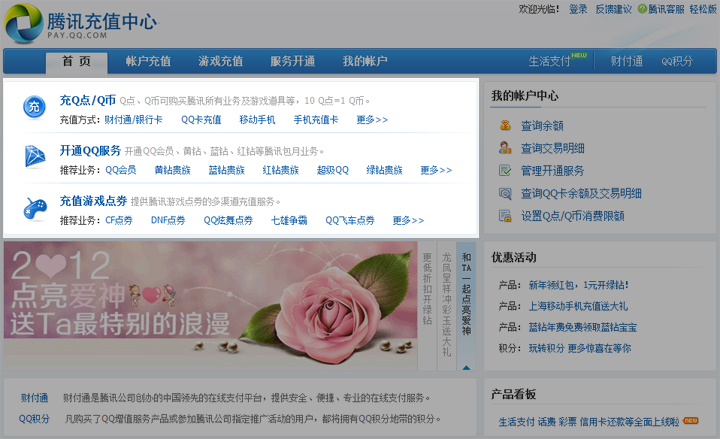Click the round 充 Q点/Q币 icon

click(x=34, y=107)
